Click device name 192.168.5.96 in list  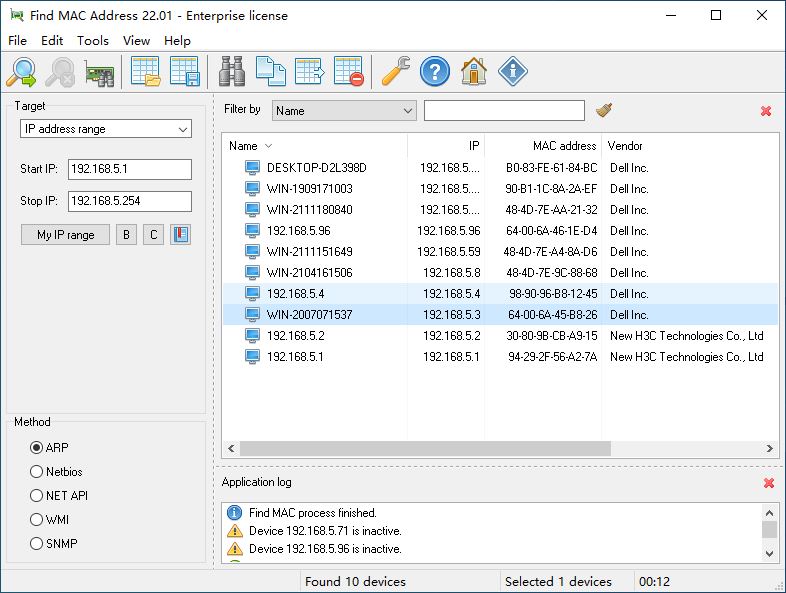tap(299, 231)
